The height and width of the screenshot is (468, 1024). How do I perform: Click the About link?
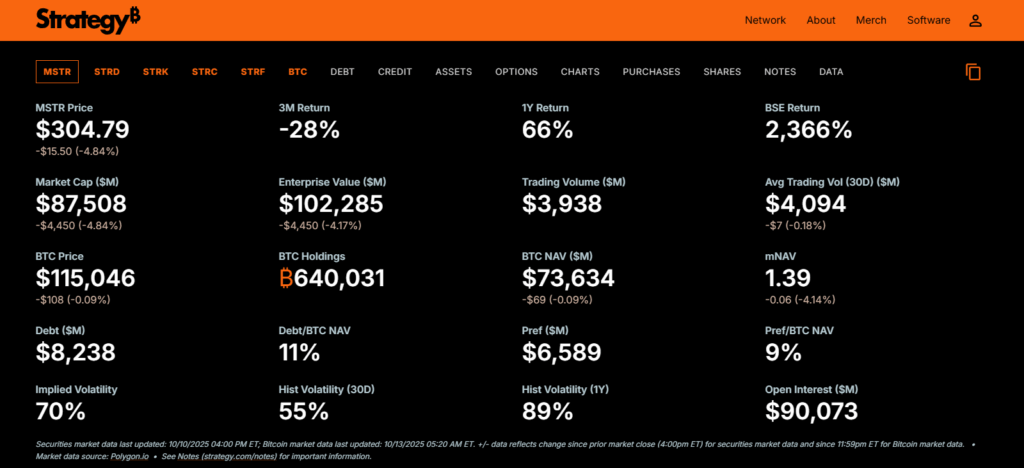tap(821, 20)
